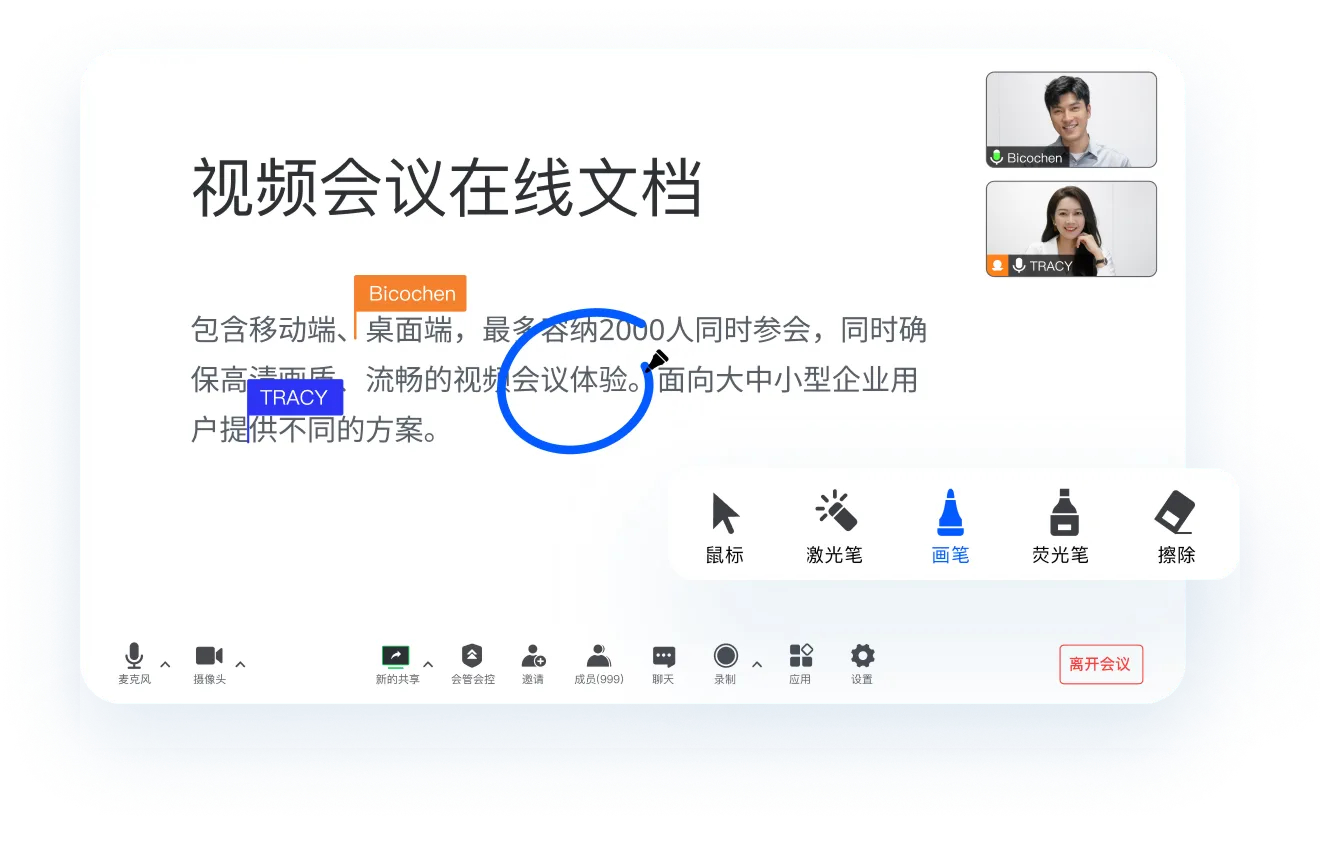The width and height of the screenshot is (1320, 848).
Task: Start 新的共享 screen sharing
Action: coord(394,657)
